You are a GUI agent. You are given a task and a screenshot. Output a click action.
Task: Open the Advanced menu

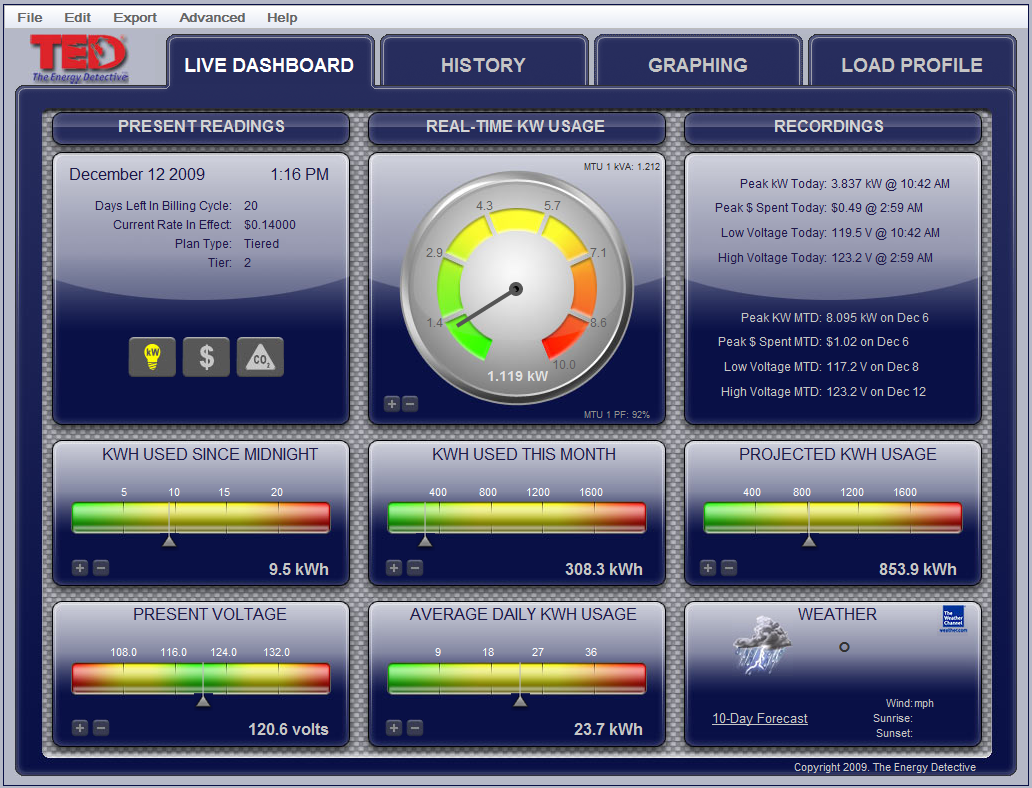(212, 17)
